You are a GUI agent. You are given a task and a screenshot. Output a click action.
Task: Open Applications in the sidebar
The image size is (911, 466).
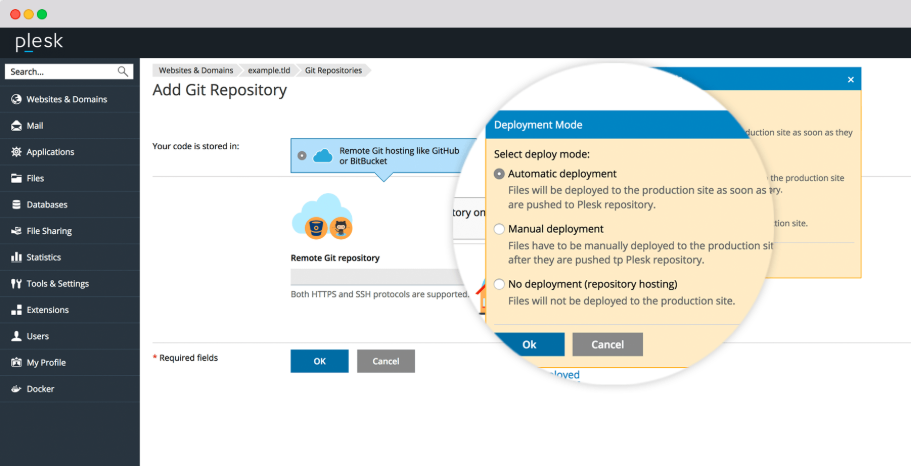point(70,152)
